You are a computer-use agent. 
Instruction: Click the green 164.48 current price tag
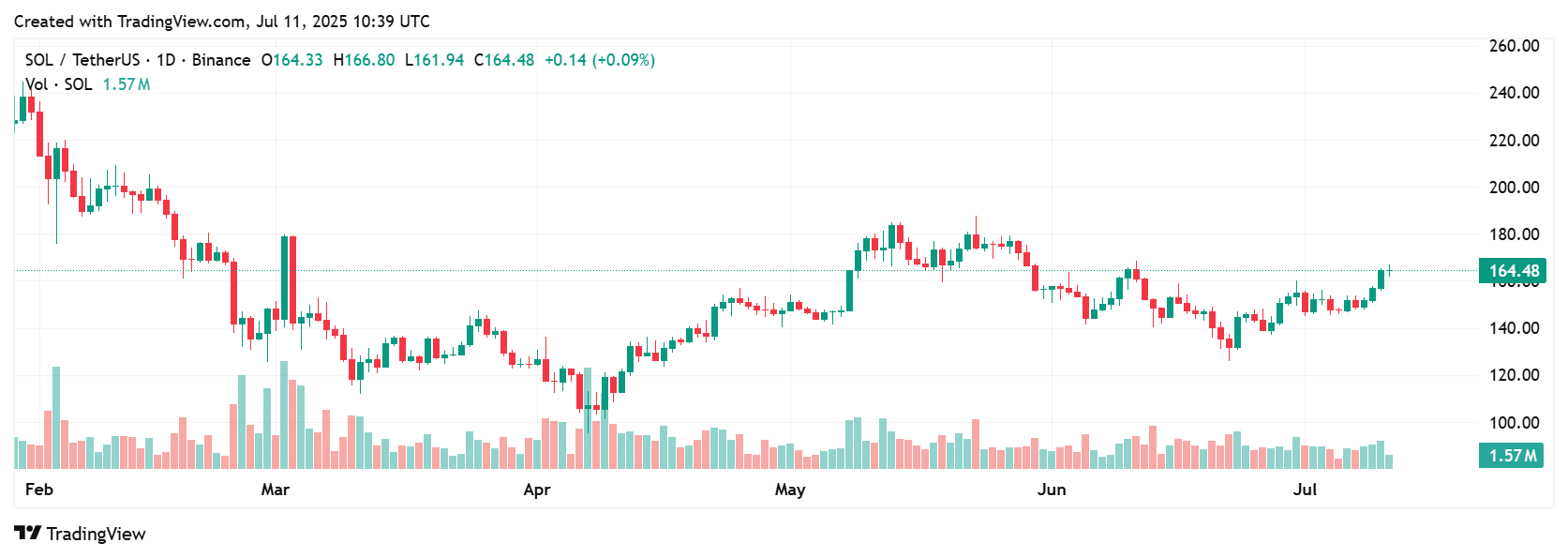(x=1513, y=271)
